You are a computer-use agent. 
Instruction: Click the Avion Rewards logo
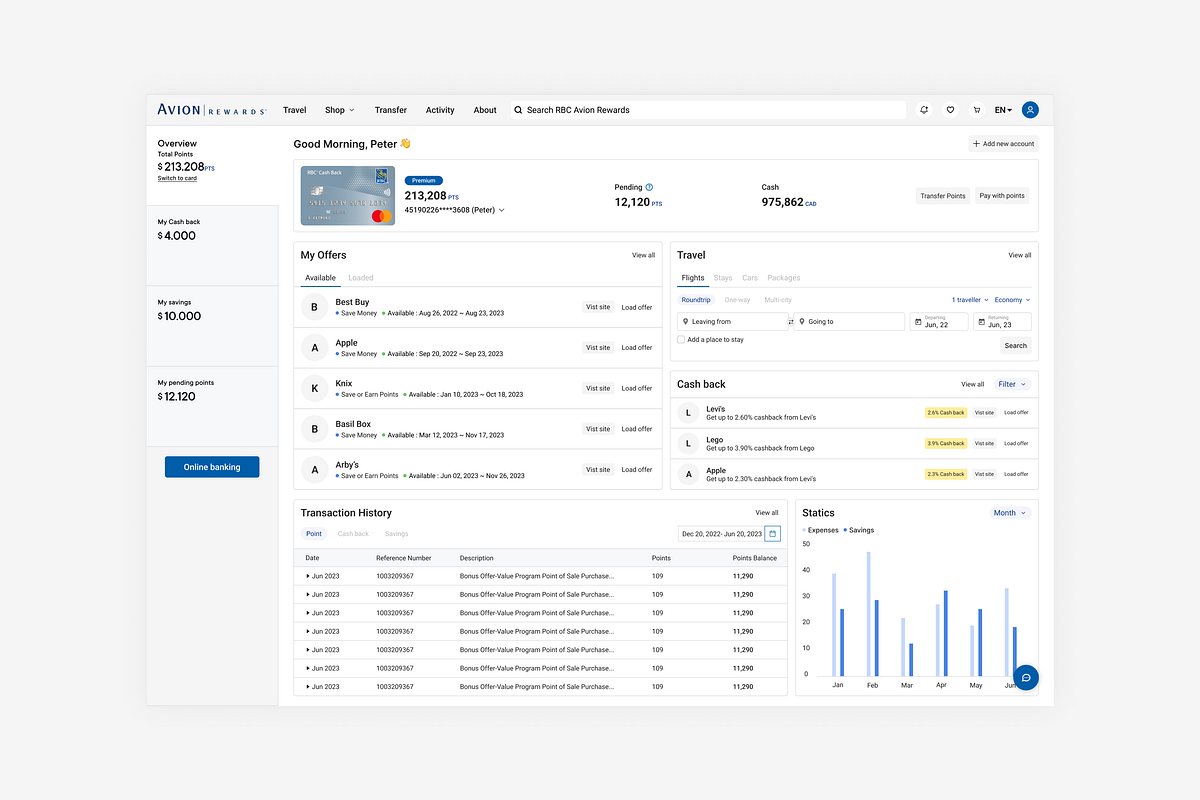[x=212, y=110]
